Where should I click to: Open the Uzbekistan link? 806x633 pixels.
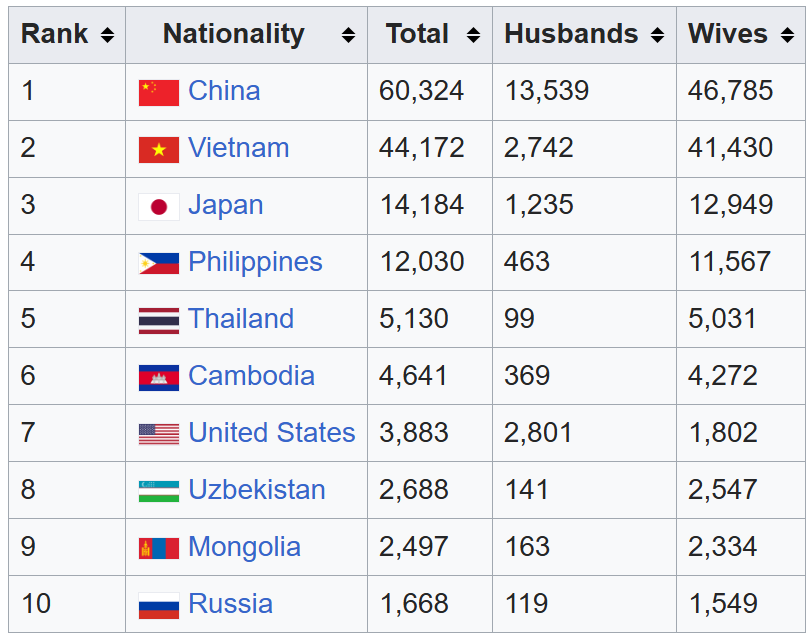(256, 490)
